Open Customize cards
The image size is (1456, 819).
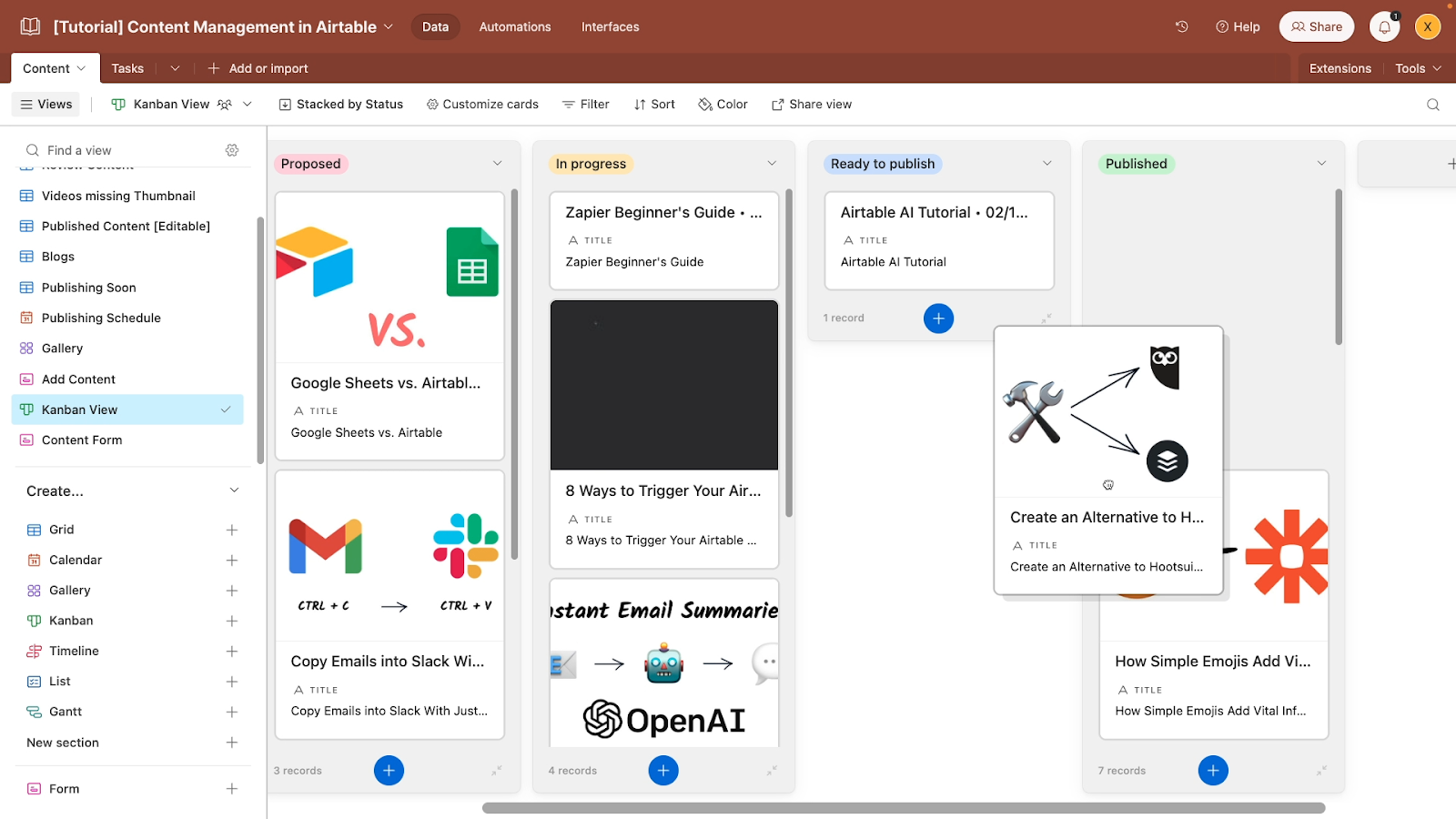click(x=482, y=105)
